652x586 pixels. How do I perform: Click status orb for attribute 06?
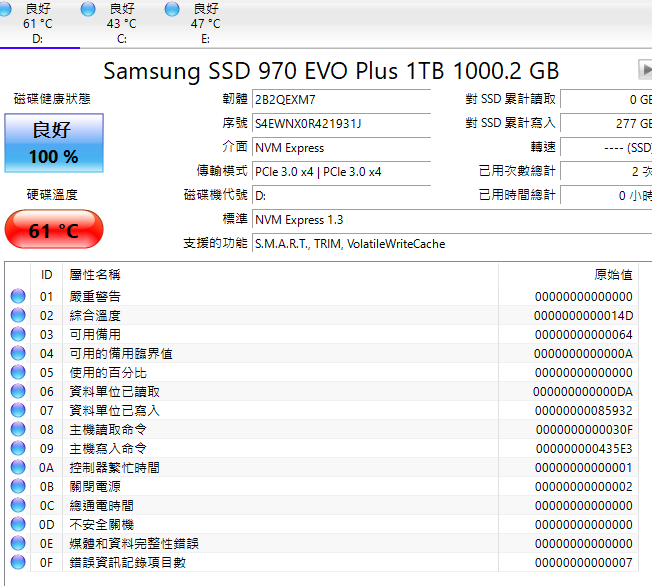[x=18, y=391]
